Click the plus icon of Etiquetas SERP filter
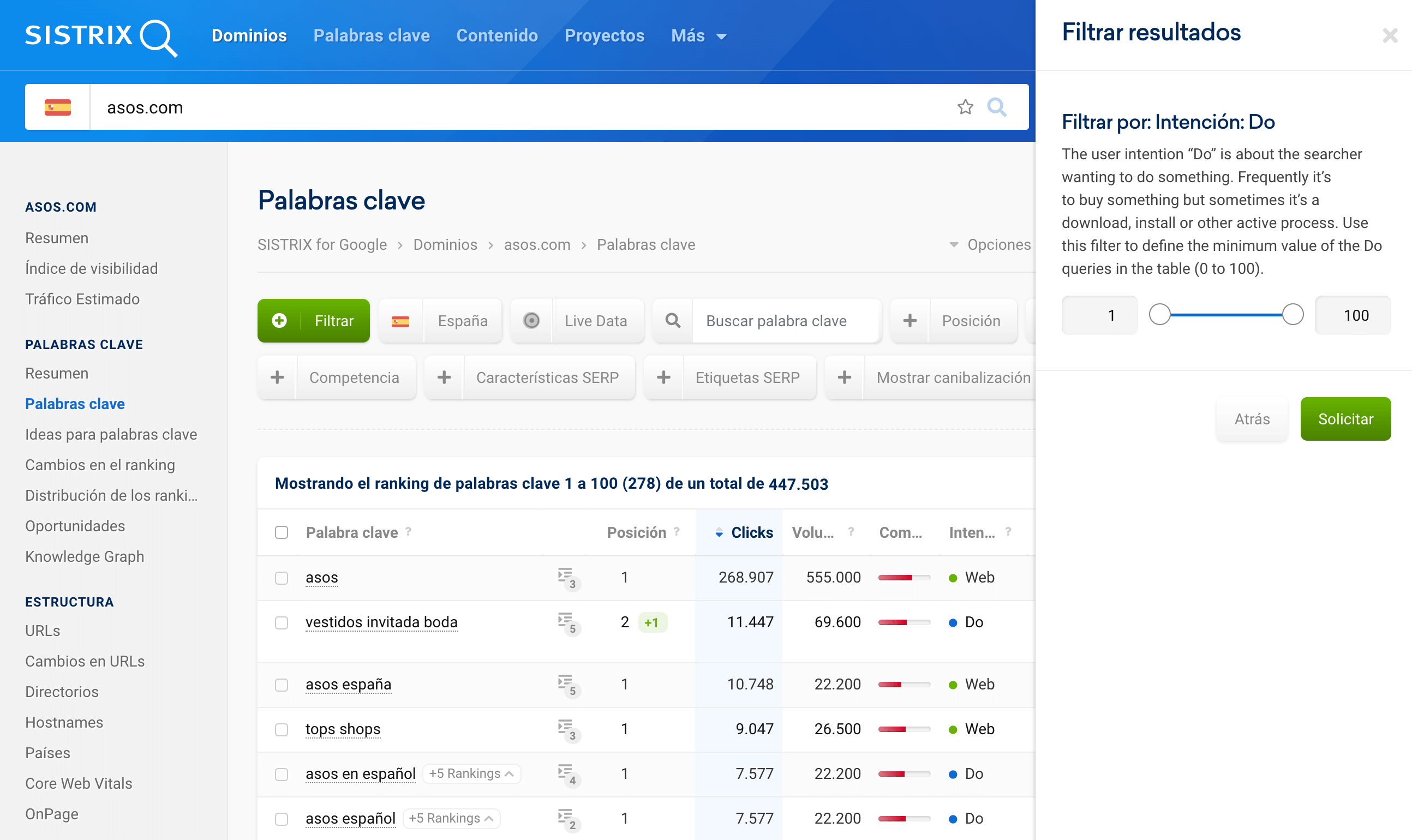 tap(663, 377)
